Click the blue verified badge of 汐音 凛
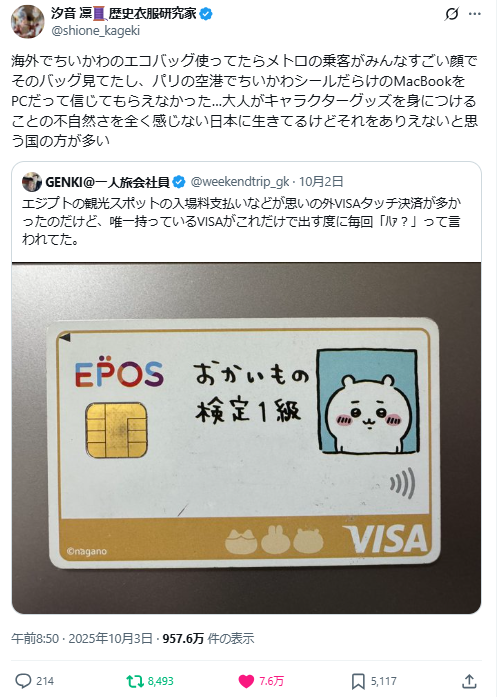Image resolution: width=498 pixels, height=697 pixels. pos(205,14)
